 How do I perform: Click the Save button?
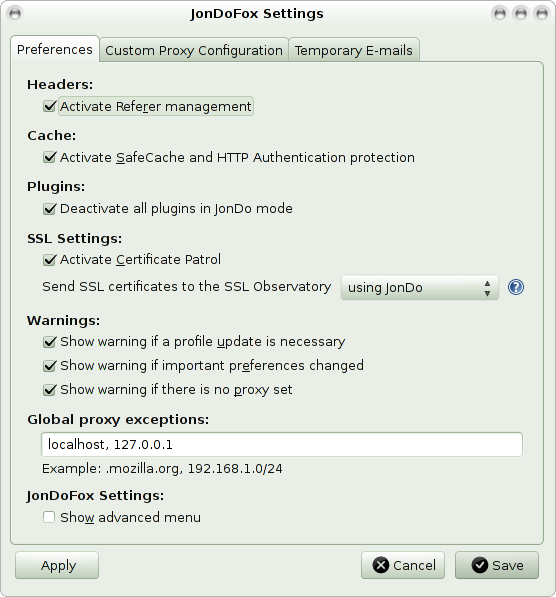click(x=497, y=565)
